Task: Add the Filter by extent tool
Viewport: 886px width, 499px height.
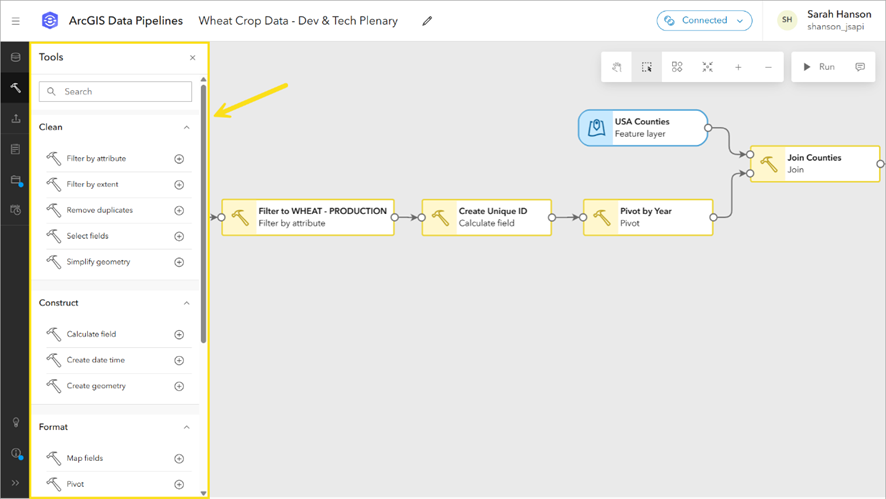Action: coord(179,185)
